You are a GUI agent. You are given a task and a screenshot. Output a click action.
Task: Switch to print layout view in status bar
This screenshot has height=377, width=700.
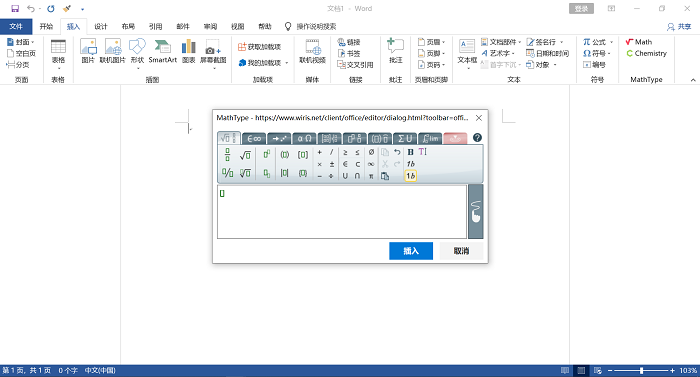pos(581,371)
